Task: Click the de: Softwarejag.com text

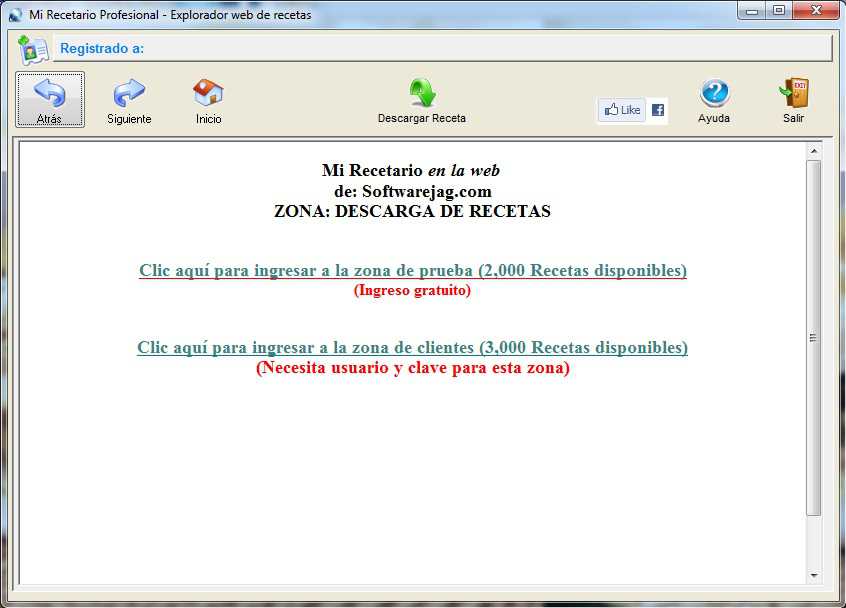Action: (x=413, y=192)
